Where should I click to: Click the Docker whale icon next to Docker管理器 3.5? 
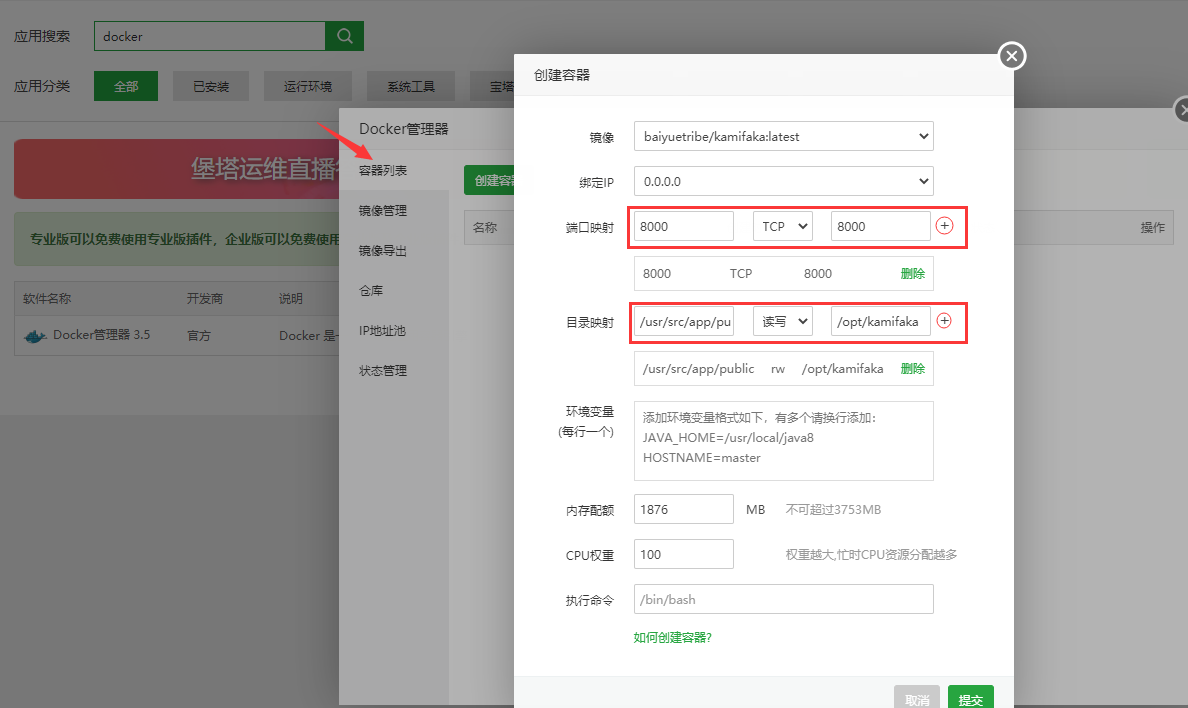(33, 338)
